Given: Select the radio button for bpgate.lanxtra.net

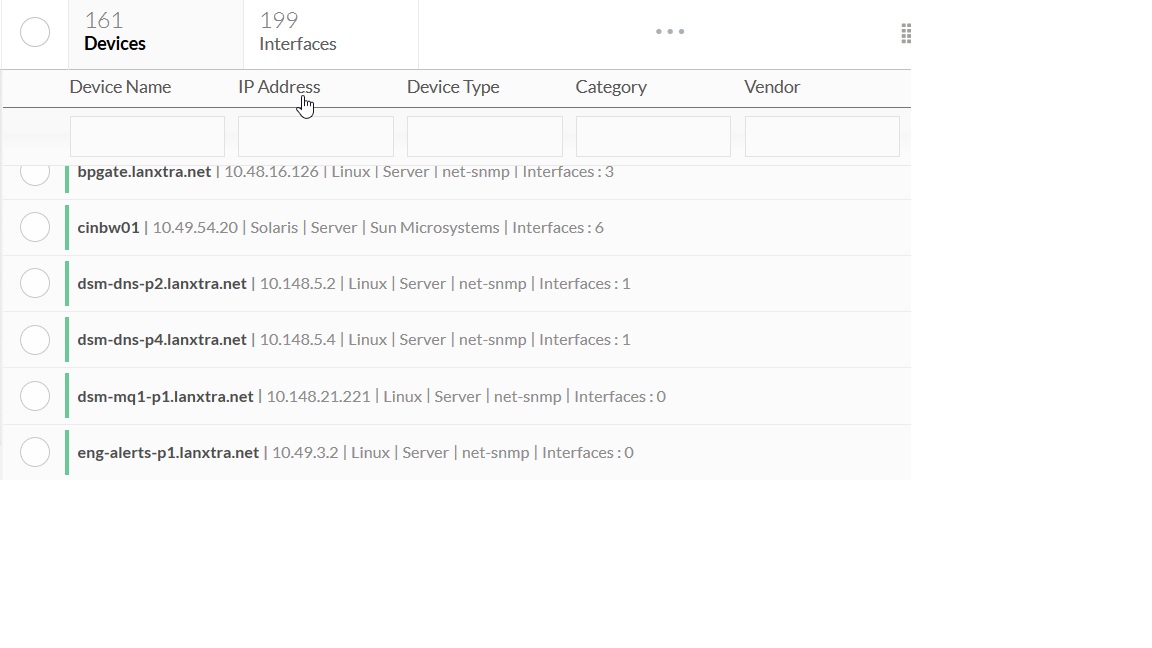Looking at the screenshot, I should 35,171.
